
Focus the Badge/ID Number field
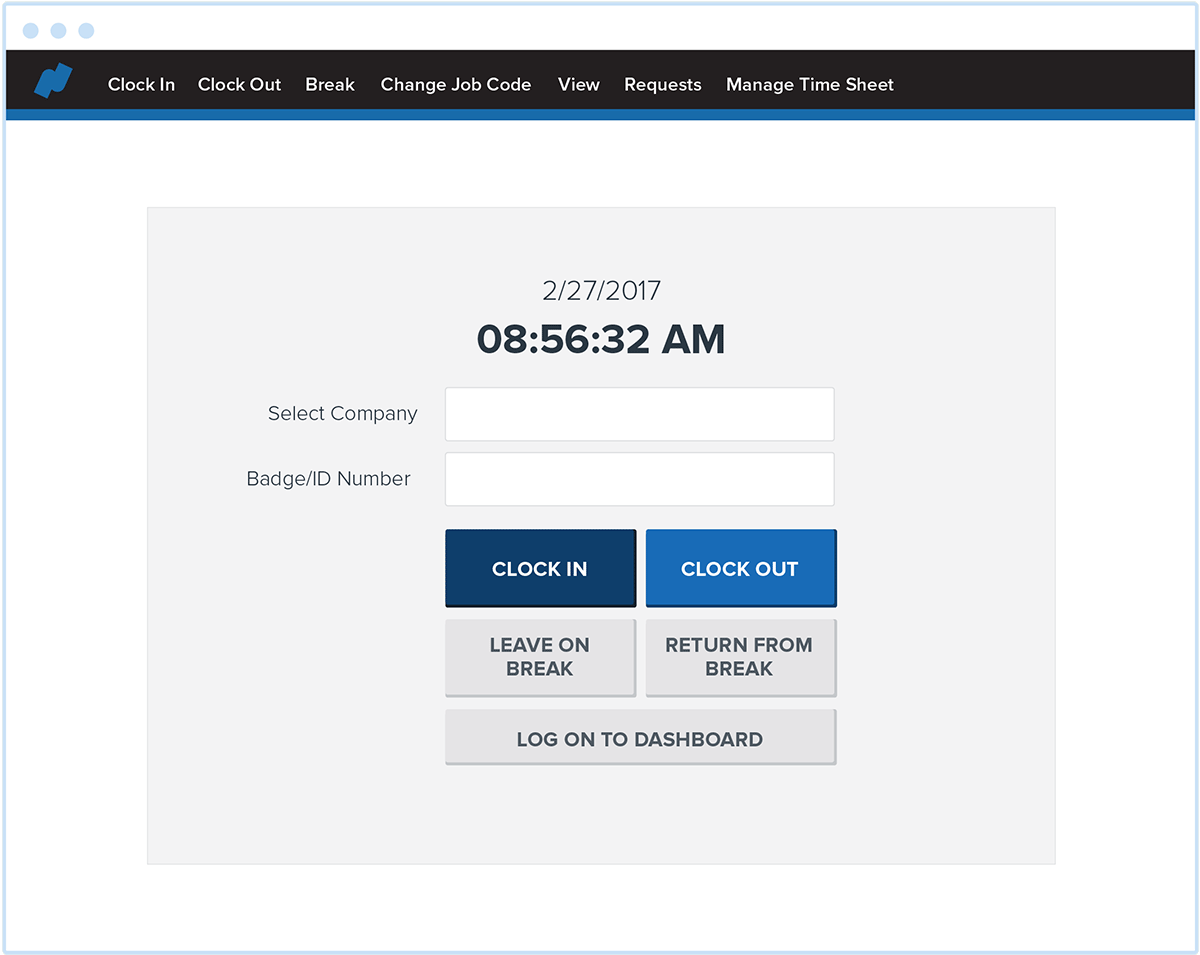coord(640,479)
